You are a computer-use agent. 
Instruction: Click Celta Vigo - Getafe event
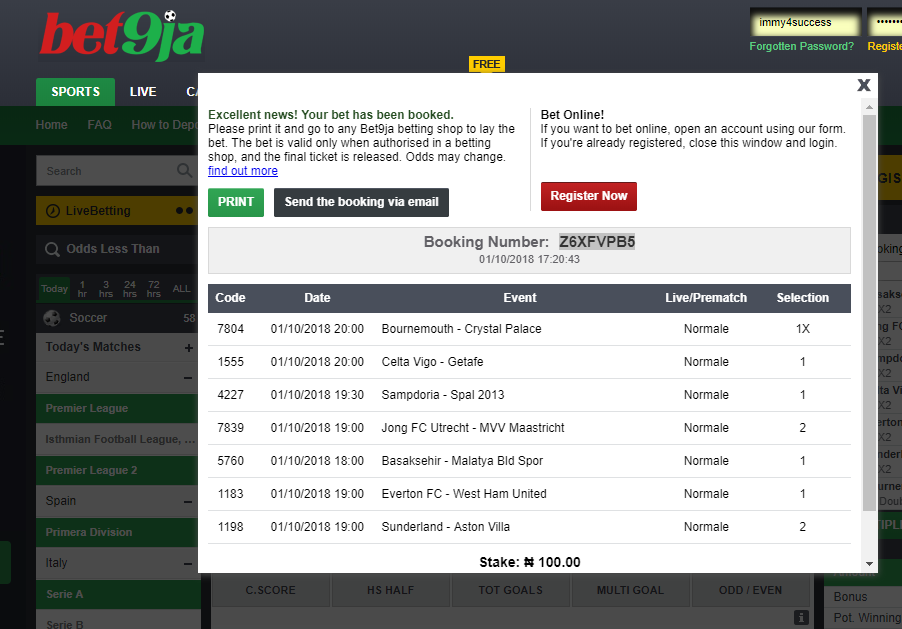[x=433, y=362]
